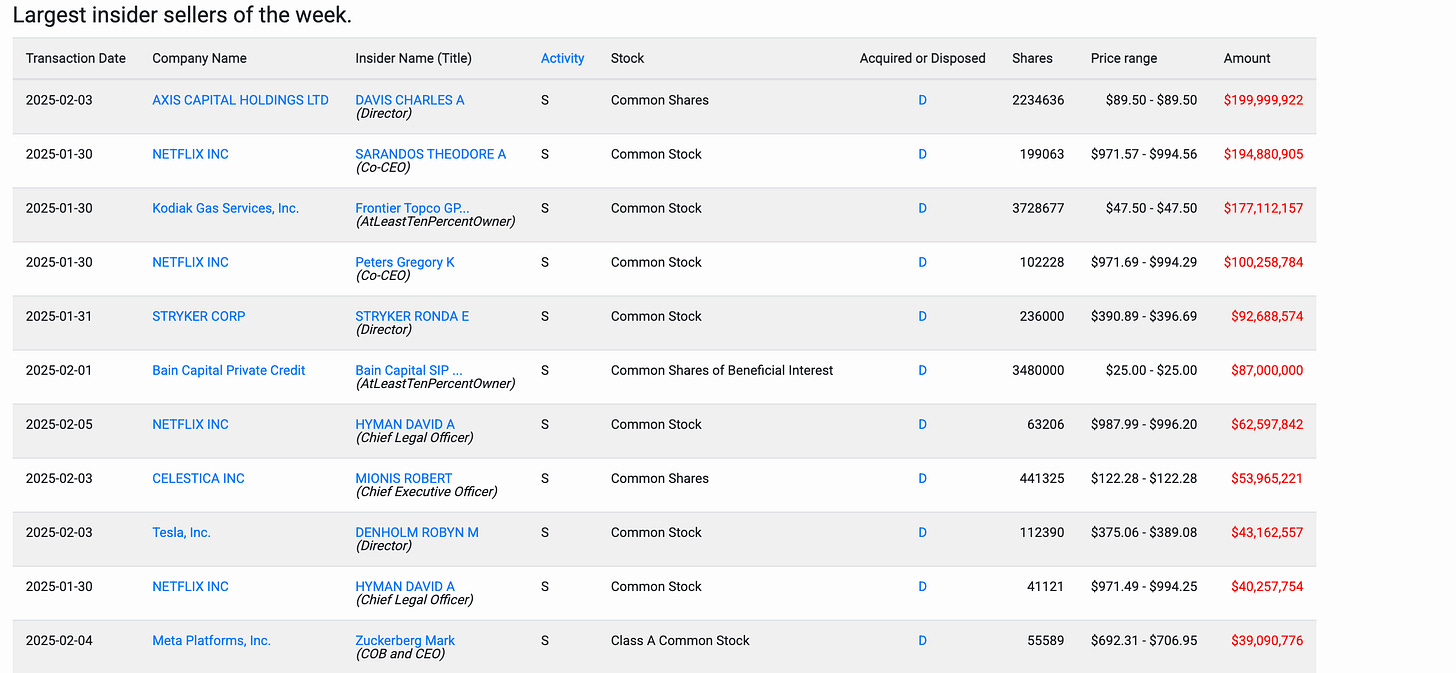Click the D link in the STRYKER CORP row
Viewport: 1456px width, 673px height.
pyautogui.click(x=922, y=316)
